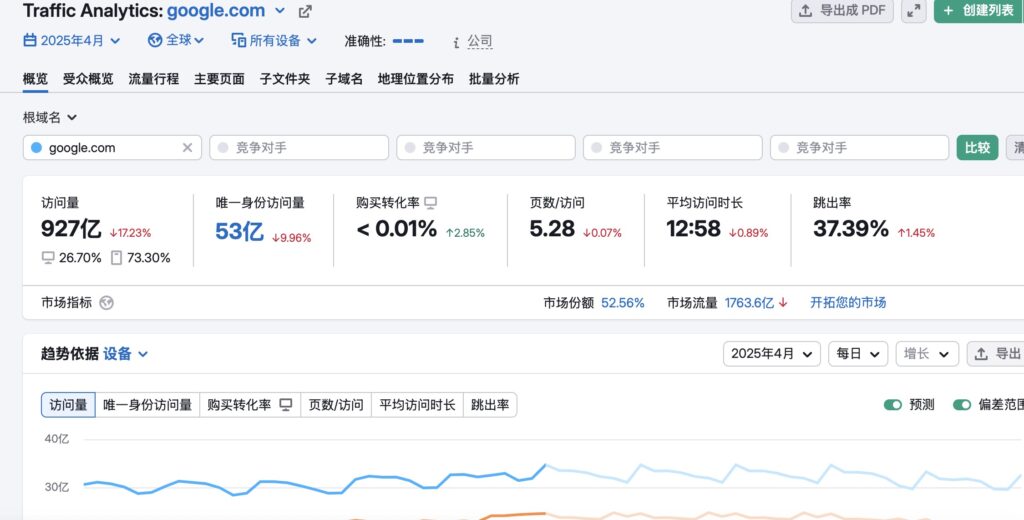The height and width of the screenshot is (520, 1024).
Task: Click the red down arrow beside 1763.6亿
Action: (x=783, y=302)
